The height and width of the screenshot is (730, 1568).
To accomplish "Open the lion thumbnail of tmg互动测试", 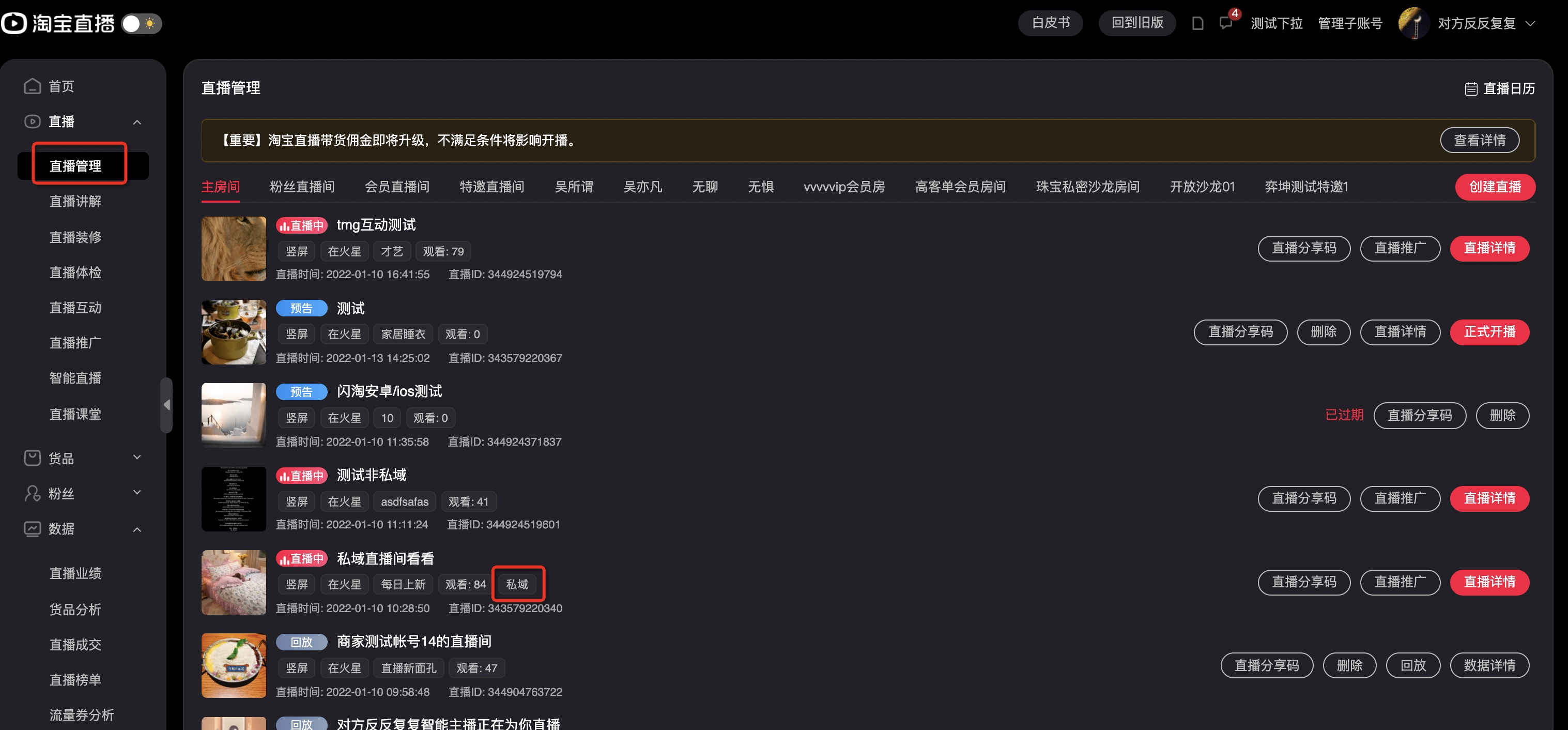I will point(234,249).
